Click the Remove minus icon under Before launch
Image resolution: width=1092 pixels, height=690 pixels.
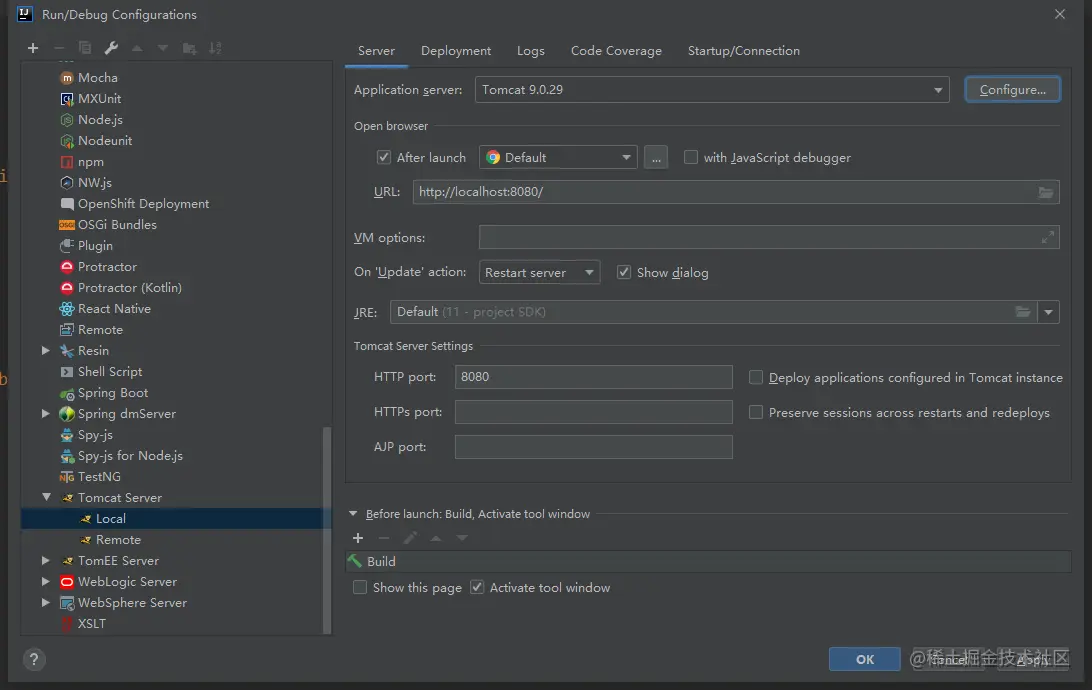click(384, 538)
